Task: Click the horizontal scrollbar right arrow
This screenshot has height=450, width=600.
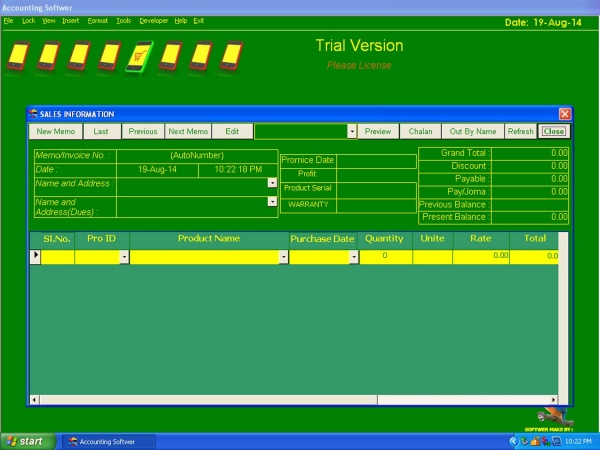Action: [553, 400]
